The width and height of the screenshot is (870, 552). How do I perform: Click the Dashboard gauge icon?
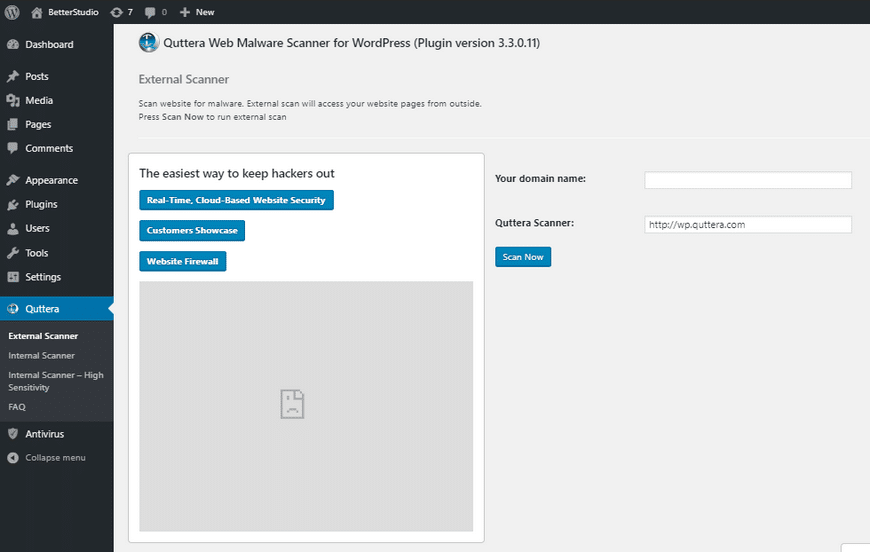click(13, 44)
